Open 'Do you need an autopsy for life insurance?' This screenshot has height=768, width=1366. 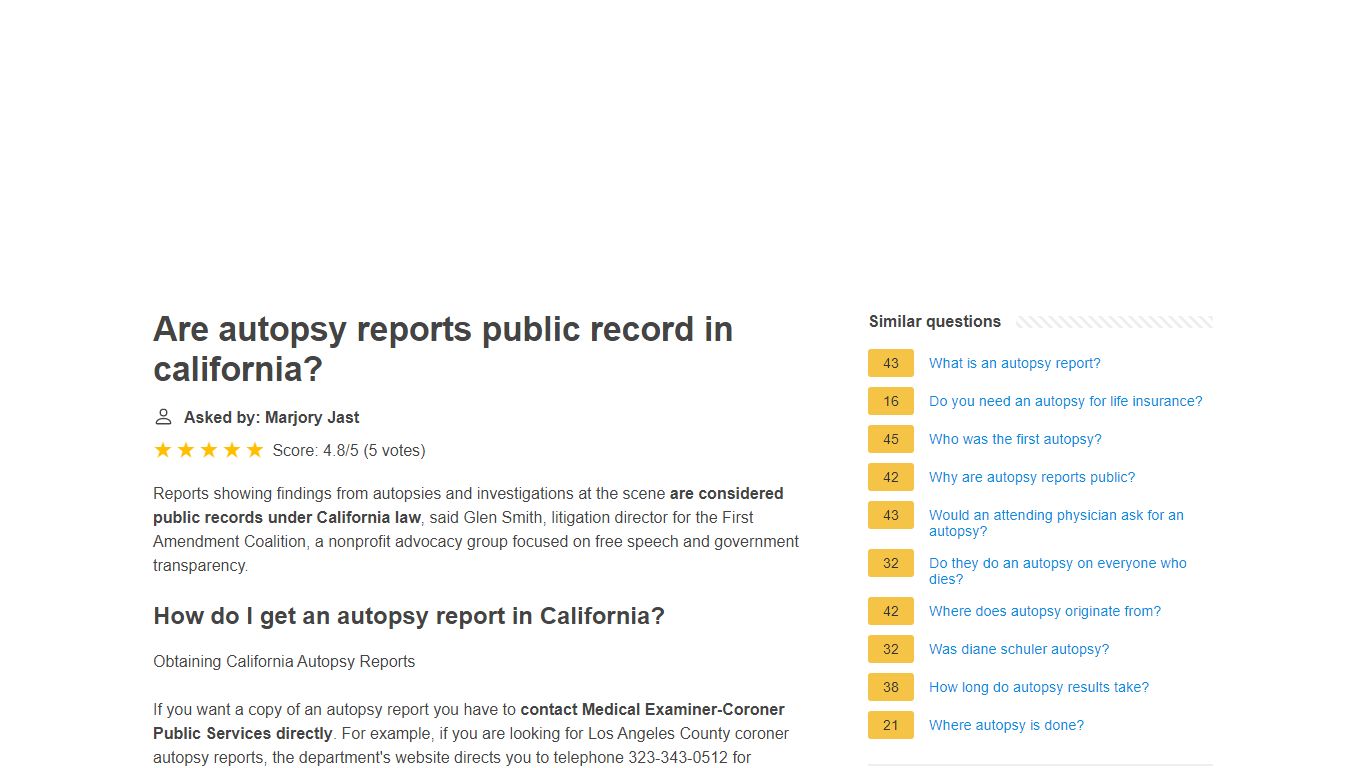pos(1065,401)
